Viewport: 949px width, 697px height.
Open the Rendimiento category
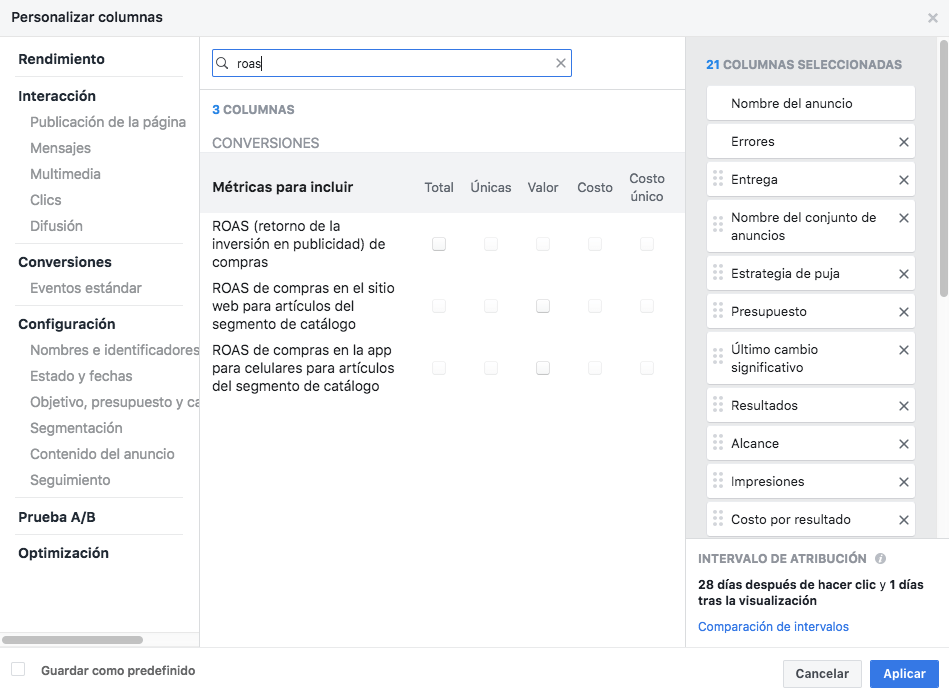click(61, 59)
